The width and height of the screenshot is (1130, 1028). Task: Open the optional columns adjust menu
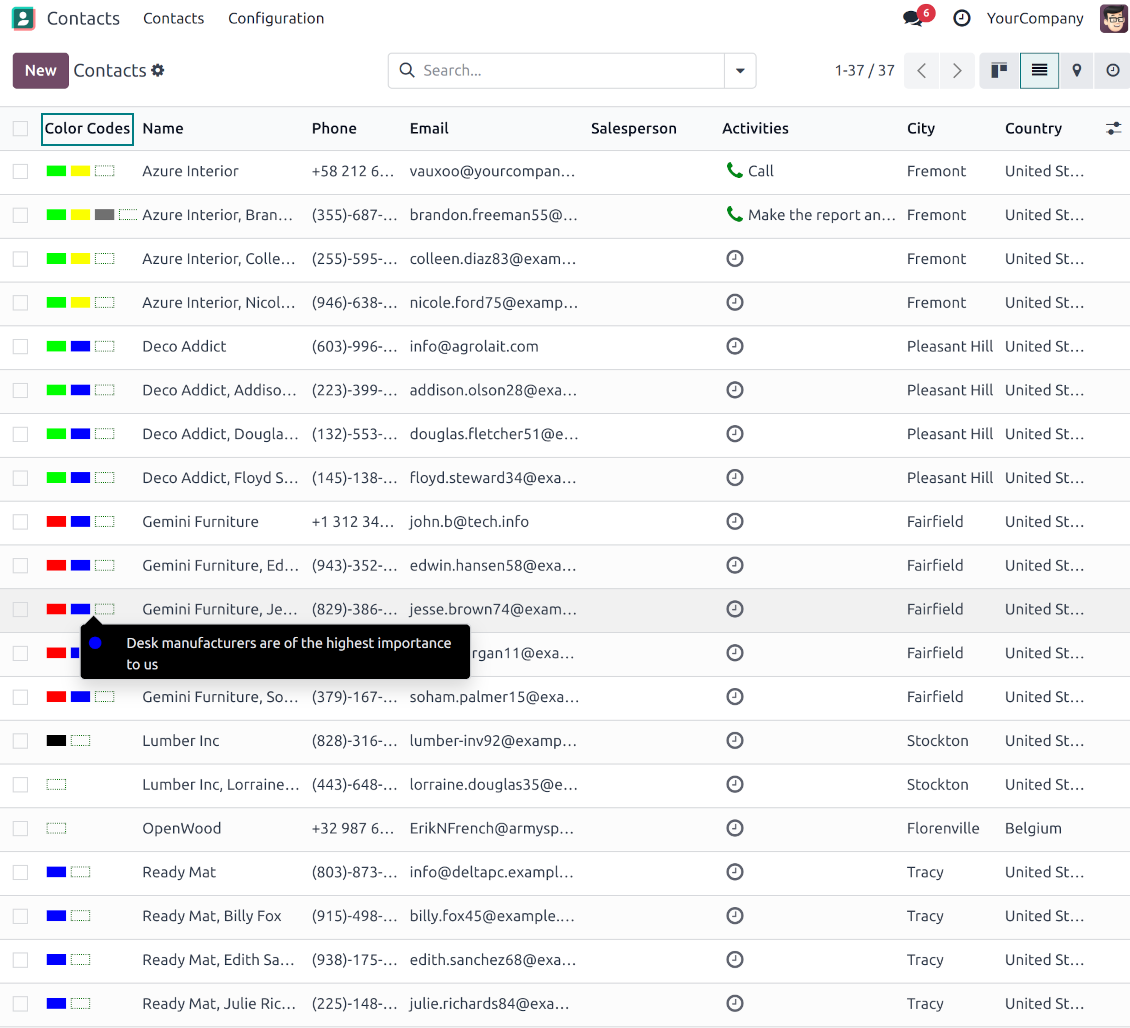[x=1113, y=128]
